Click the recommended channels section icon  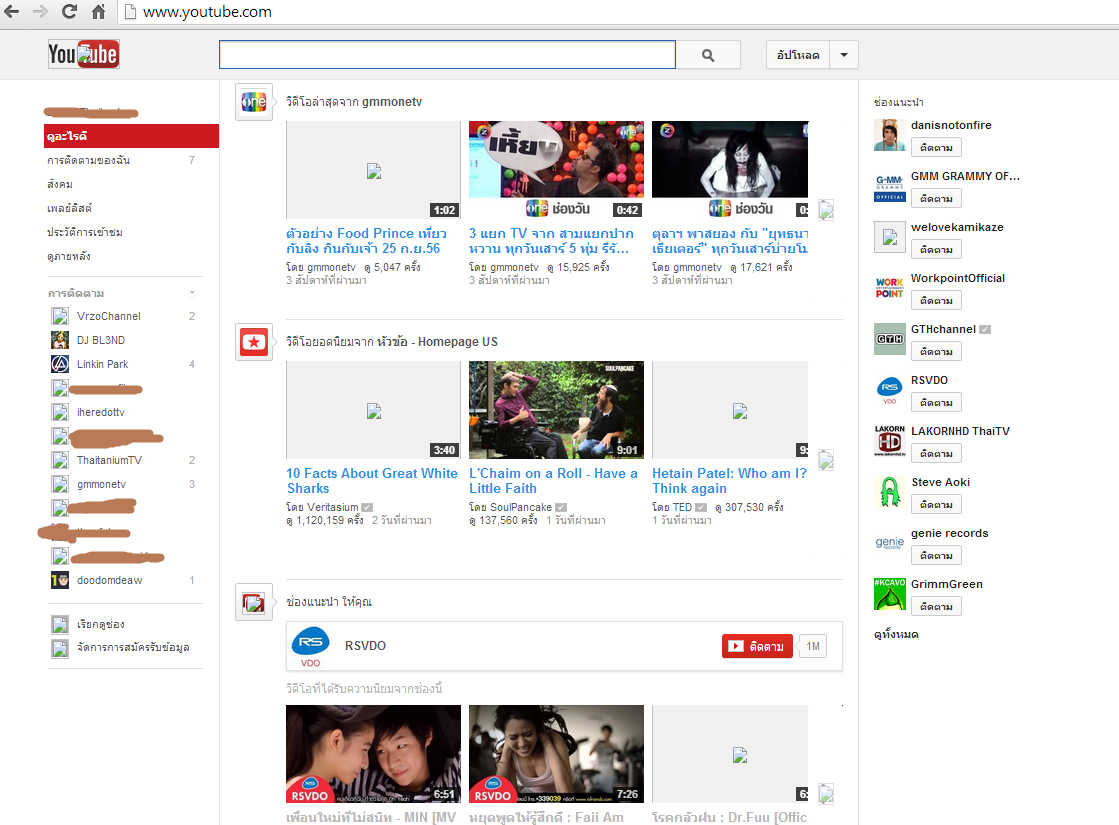coord(254,603)
